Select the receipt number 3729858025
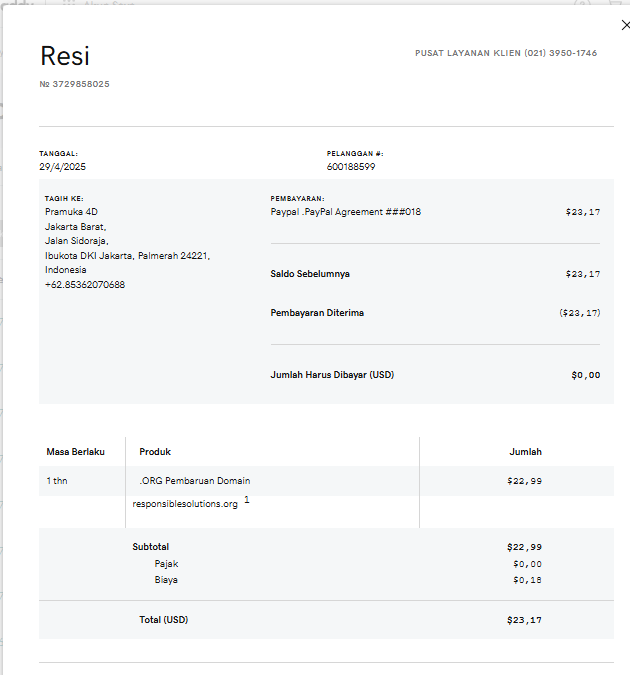The height and width of the screenshot is (675, 630). pyautogui.click(x=75, y=84)
